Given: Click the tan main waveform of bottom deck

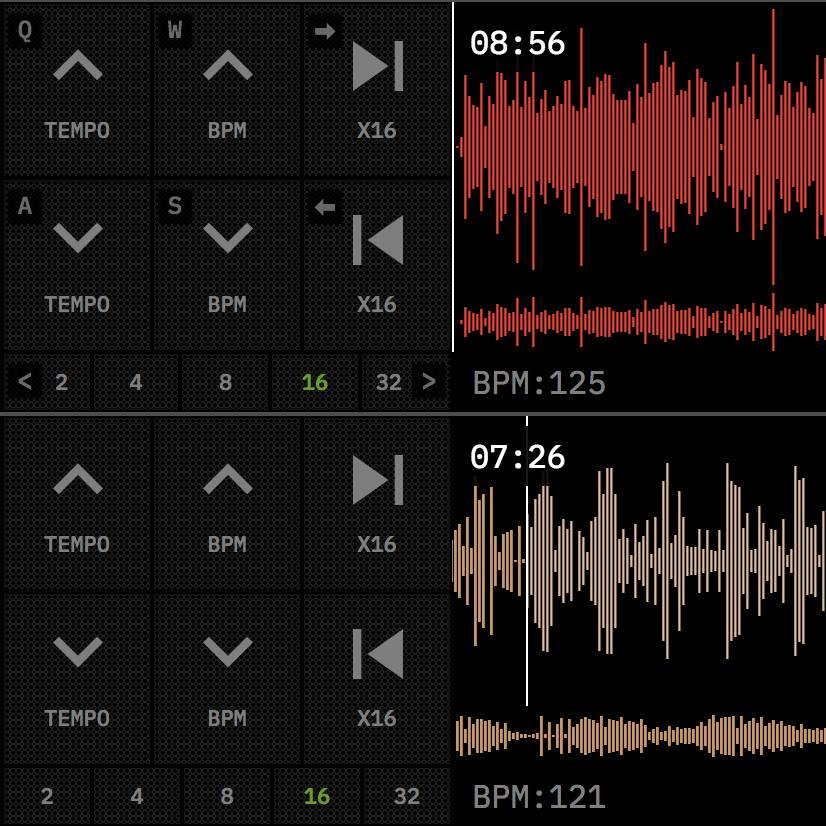Looking at the screenshot, I should click(x=639, y=561).
